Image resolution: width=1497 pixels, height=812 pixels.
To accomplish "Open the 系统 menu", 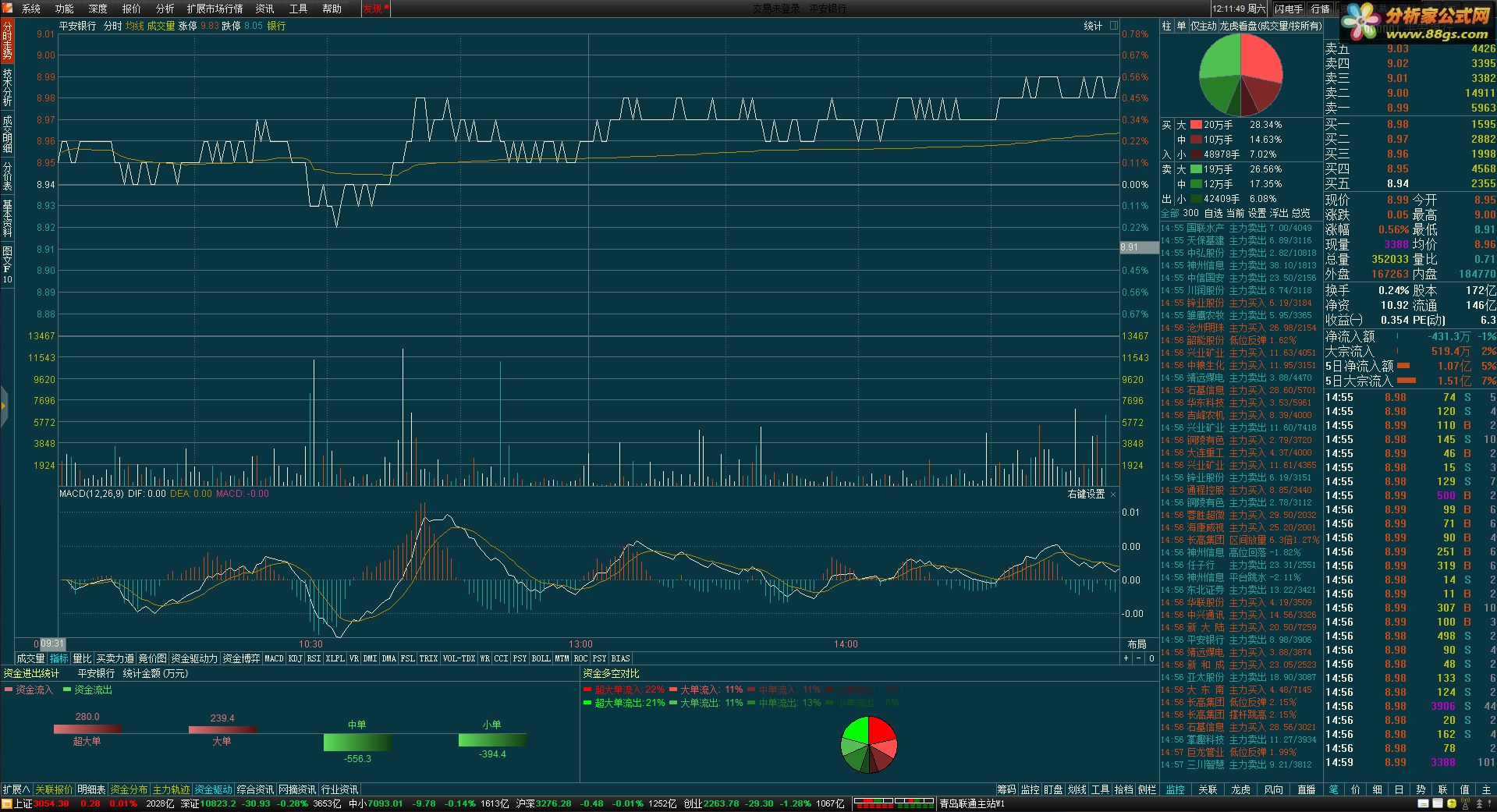I will coord(31,9).
